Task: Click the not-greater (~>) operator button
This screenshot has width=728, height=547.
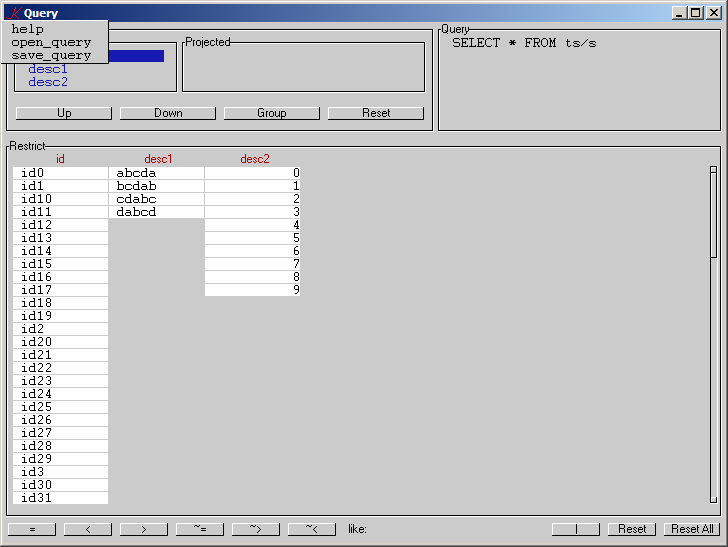Action: point(255,529)
